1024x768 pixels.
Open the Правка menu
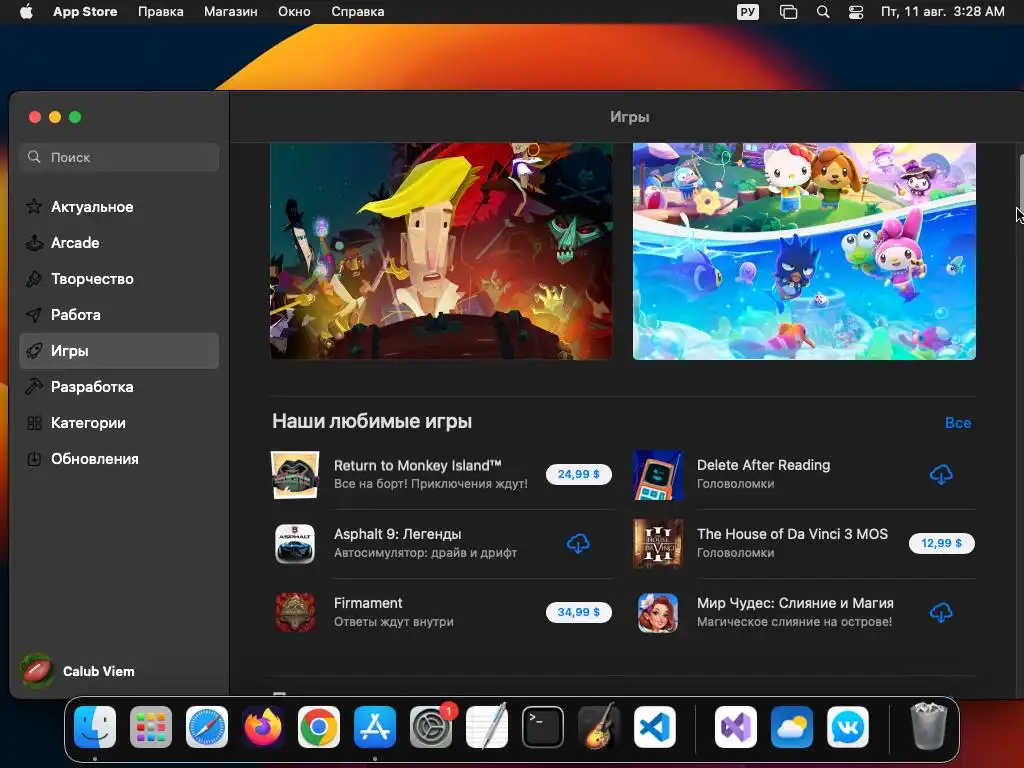pos(161,12)
